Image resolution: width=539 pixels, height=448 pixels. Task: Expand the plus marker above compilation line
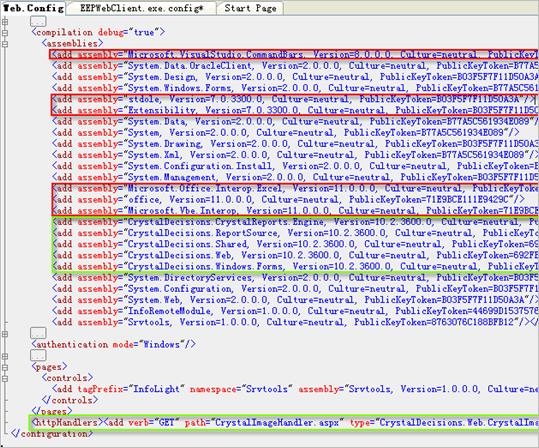pyautogui.click(x=5, y=22)
